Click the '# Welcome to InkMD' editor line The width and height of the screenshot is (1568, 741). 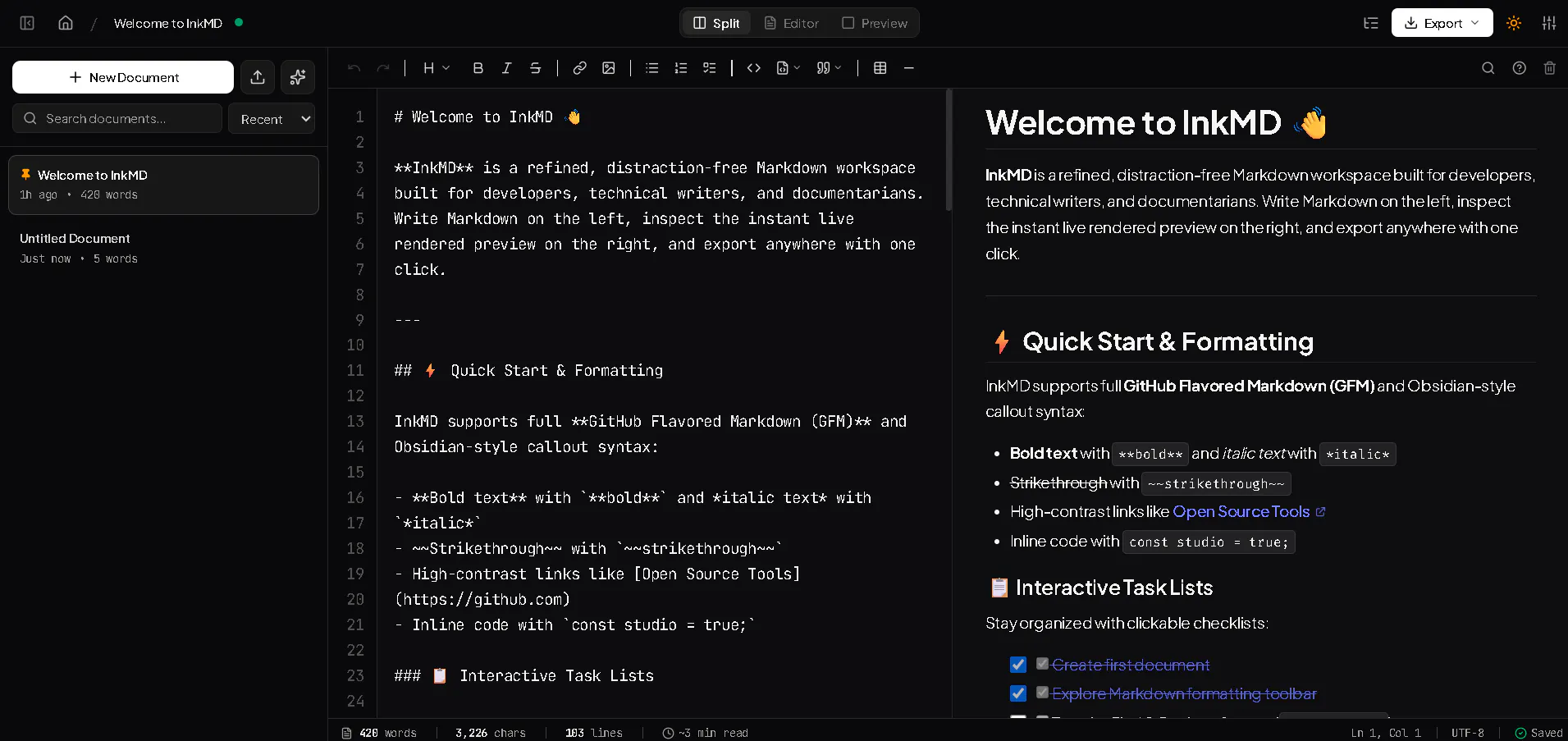tap(487, 117)
